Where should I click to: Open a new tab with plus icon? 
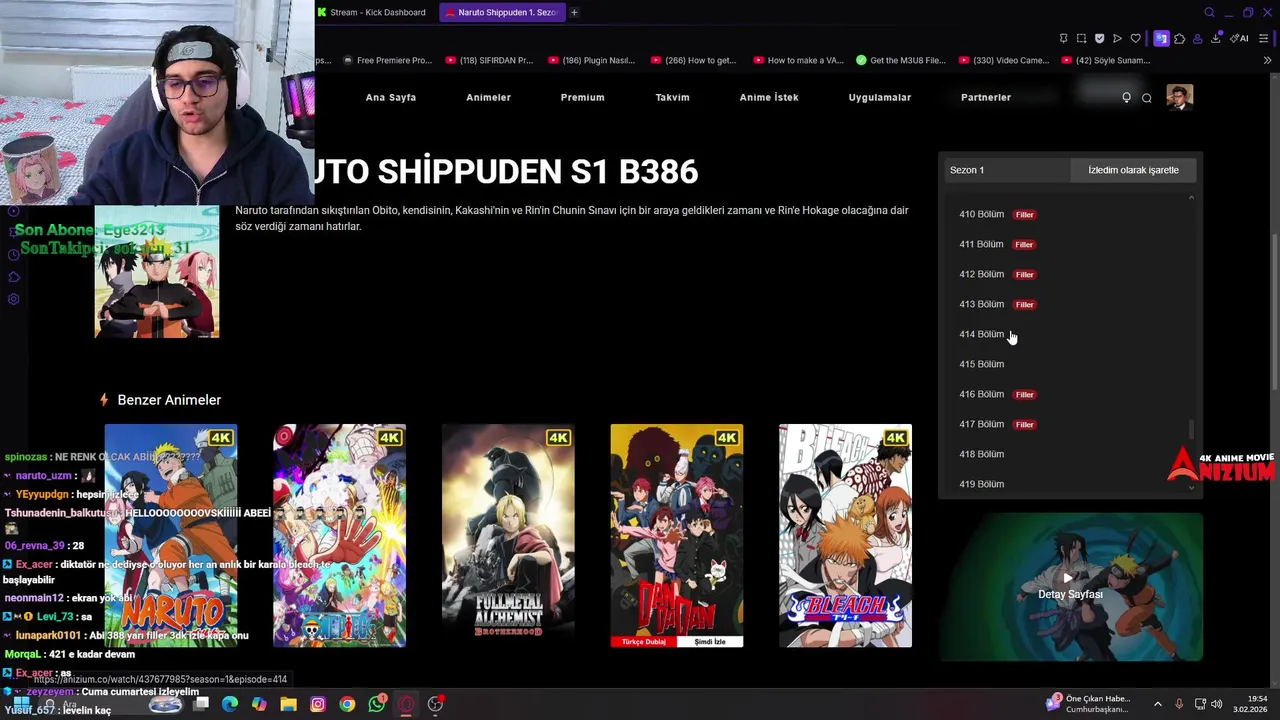click(x=574, y=12)
